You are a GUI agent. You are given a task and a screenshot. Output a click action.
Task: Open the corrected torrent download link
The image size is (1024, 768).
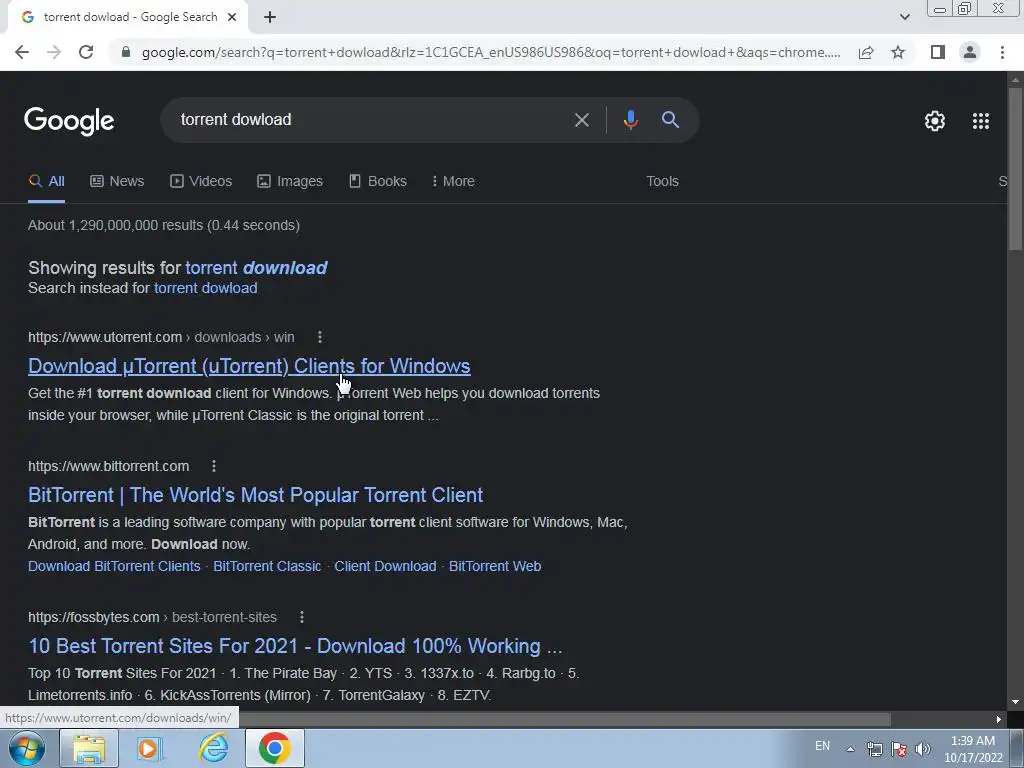point(256,268)
